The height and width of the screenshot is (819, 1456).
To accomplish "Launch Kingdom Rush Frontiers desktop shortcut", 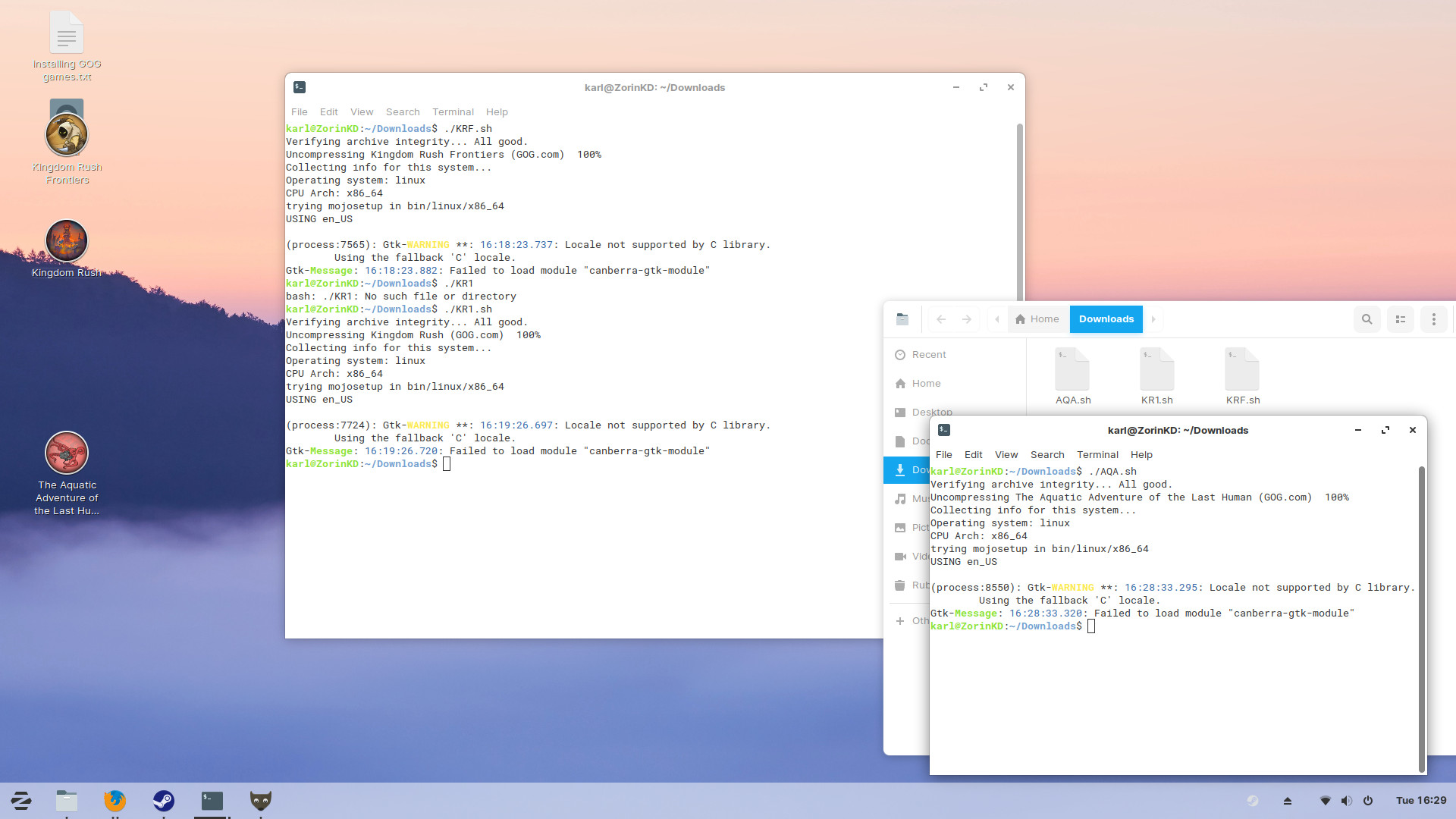I will pyautogui.click(x=67, y=143).
